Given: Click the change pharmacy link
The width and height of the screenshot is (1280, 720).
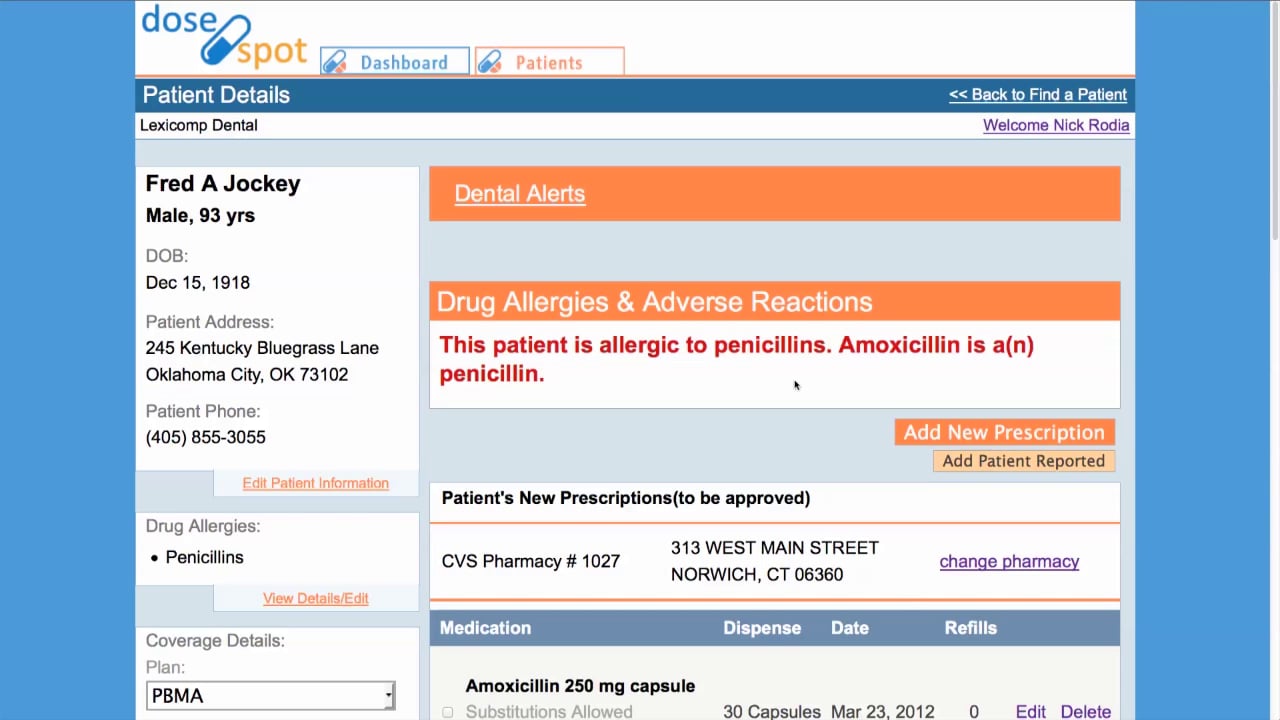Looking at the screenshot, I should click(x=1009, y=561).
